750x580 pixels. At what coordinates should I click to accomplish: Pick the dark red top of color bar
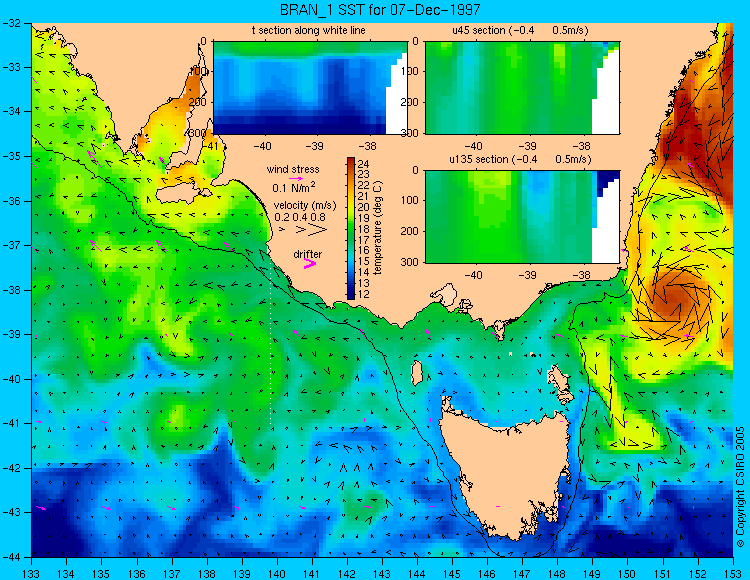[x=351, y=161]
